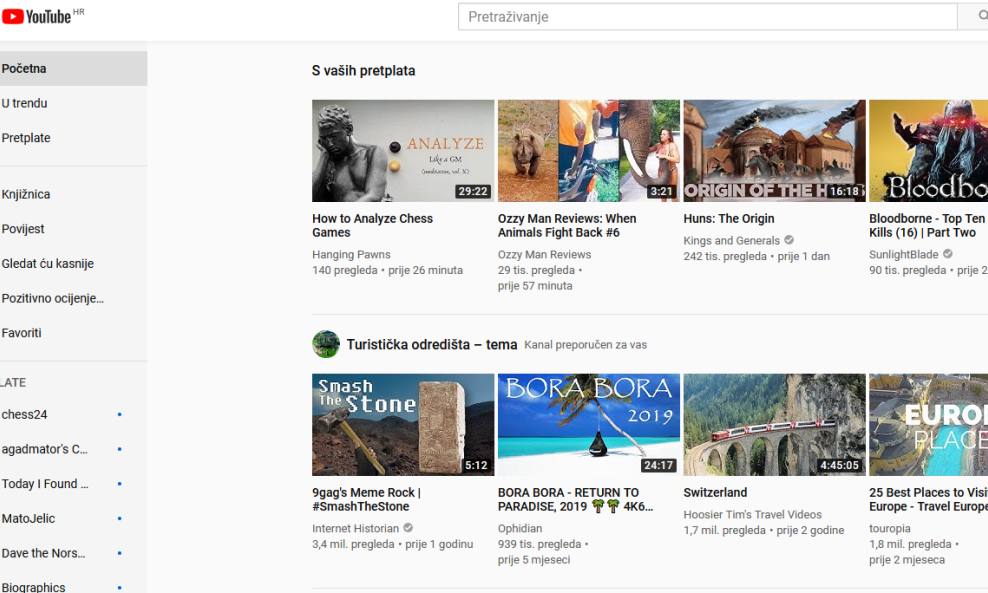The width and height of the screenshot is (988, 593).
Task: Go to Pretplate in sidebar
Action: pos(26,138)
